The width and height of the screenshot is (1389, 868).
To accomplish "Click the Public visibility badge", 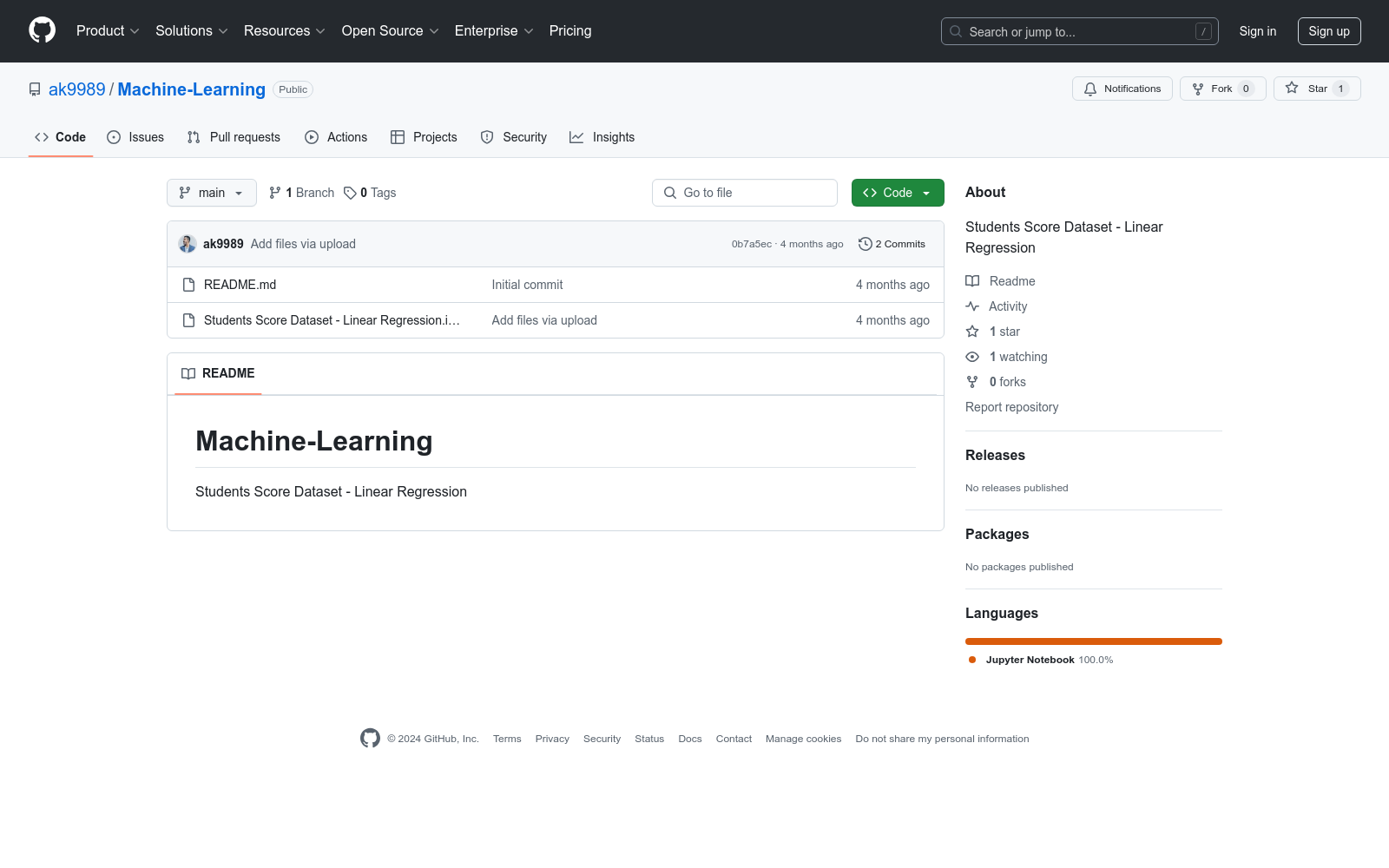I will [x=293, y=89].
